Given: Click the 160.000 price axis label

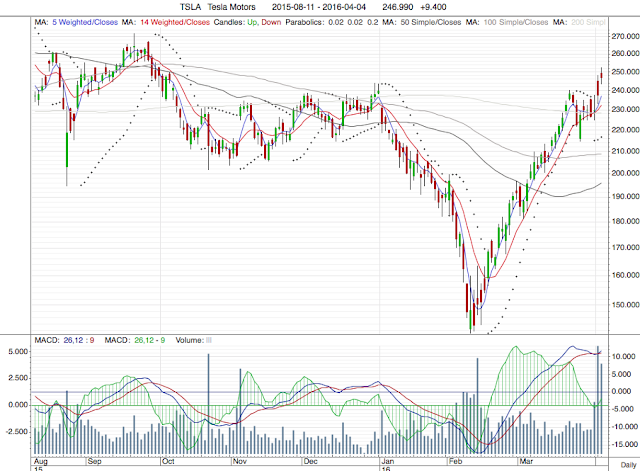Looking at the screenshot, I should [x=625, y=275].
